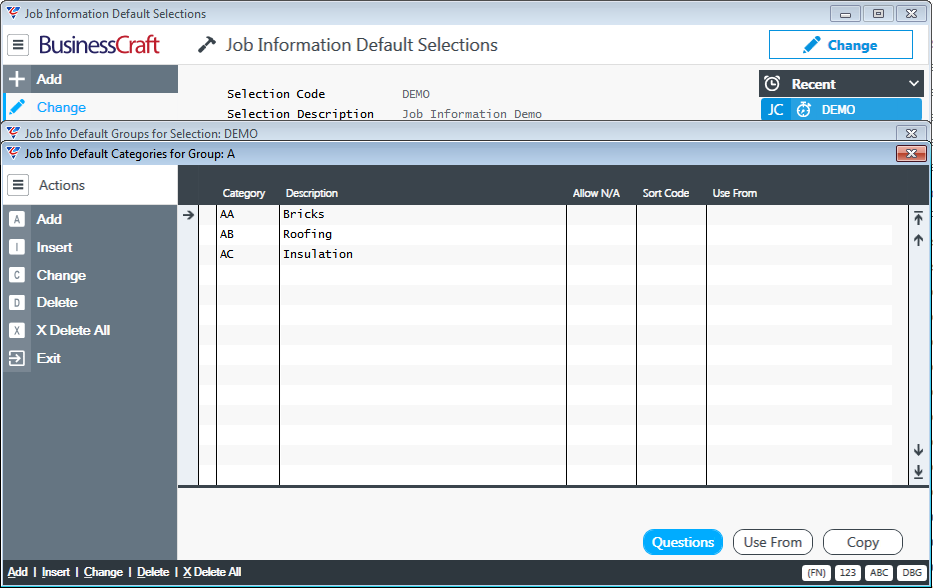The height and width of the screenshot is (588, 933).
Task: Select Change in the main window sidebar
Action: point(90,107)
